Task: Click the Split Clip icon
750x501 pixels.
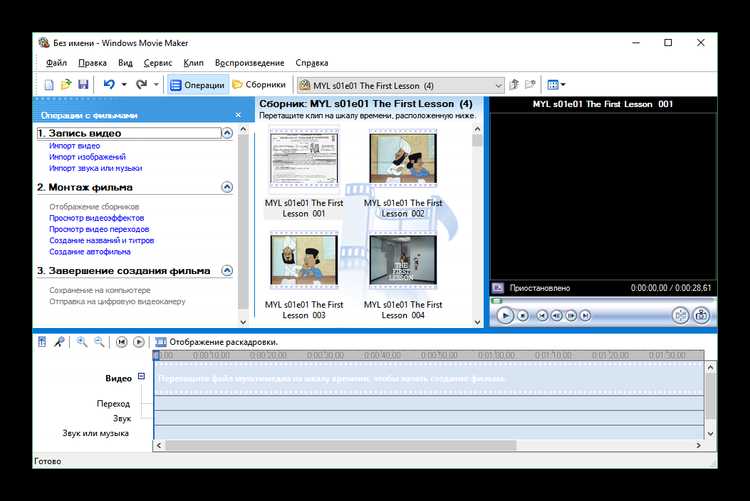Action: [680, 315]
